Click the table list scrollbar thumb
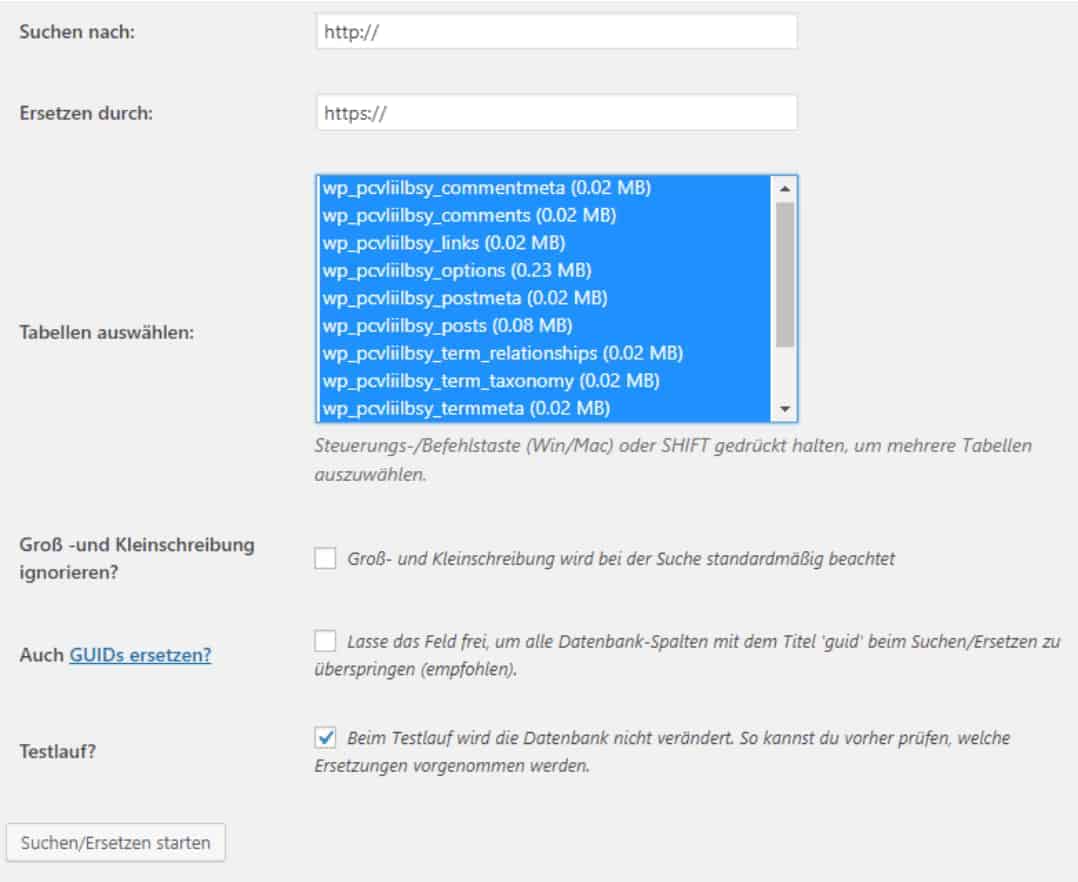The height and width of the screenshot is (882, 1078). pyautogui.click(x=785, y=272)
